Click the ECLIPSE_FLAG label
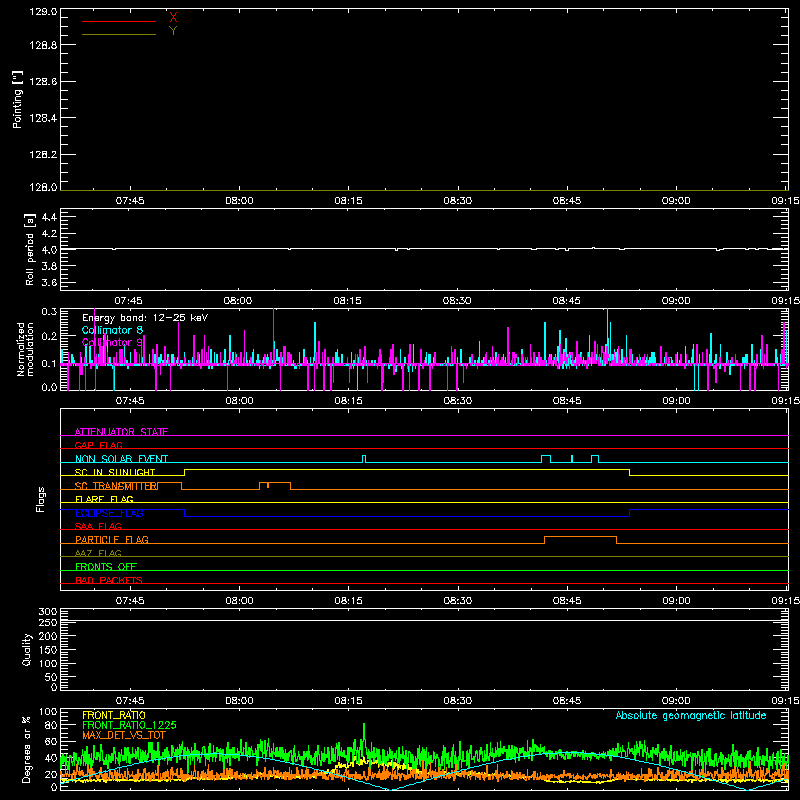 109,513
